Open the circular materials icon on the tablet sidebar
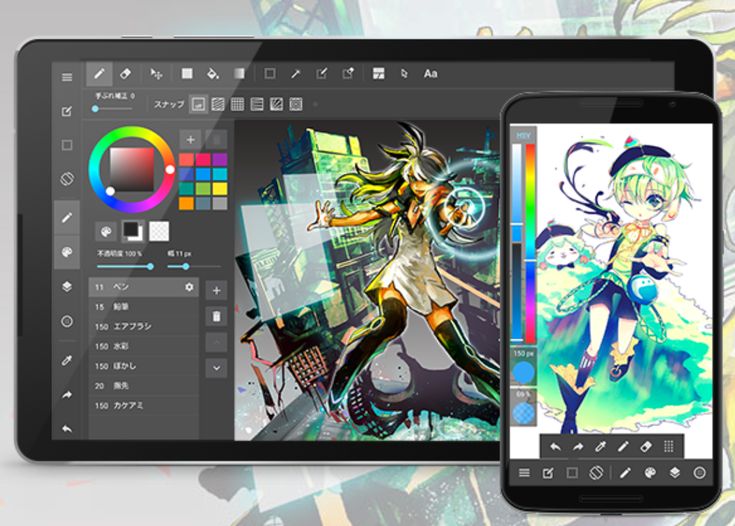The height and width of the screenshot is (526, 735). 67,321
